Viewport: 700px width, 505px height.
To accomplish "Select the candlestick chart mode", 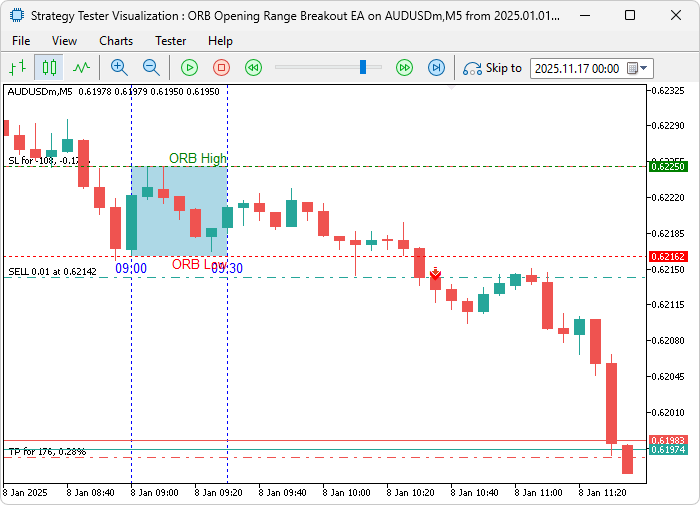I will pos(49,68).
